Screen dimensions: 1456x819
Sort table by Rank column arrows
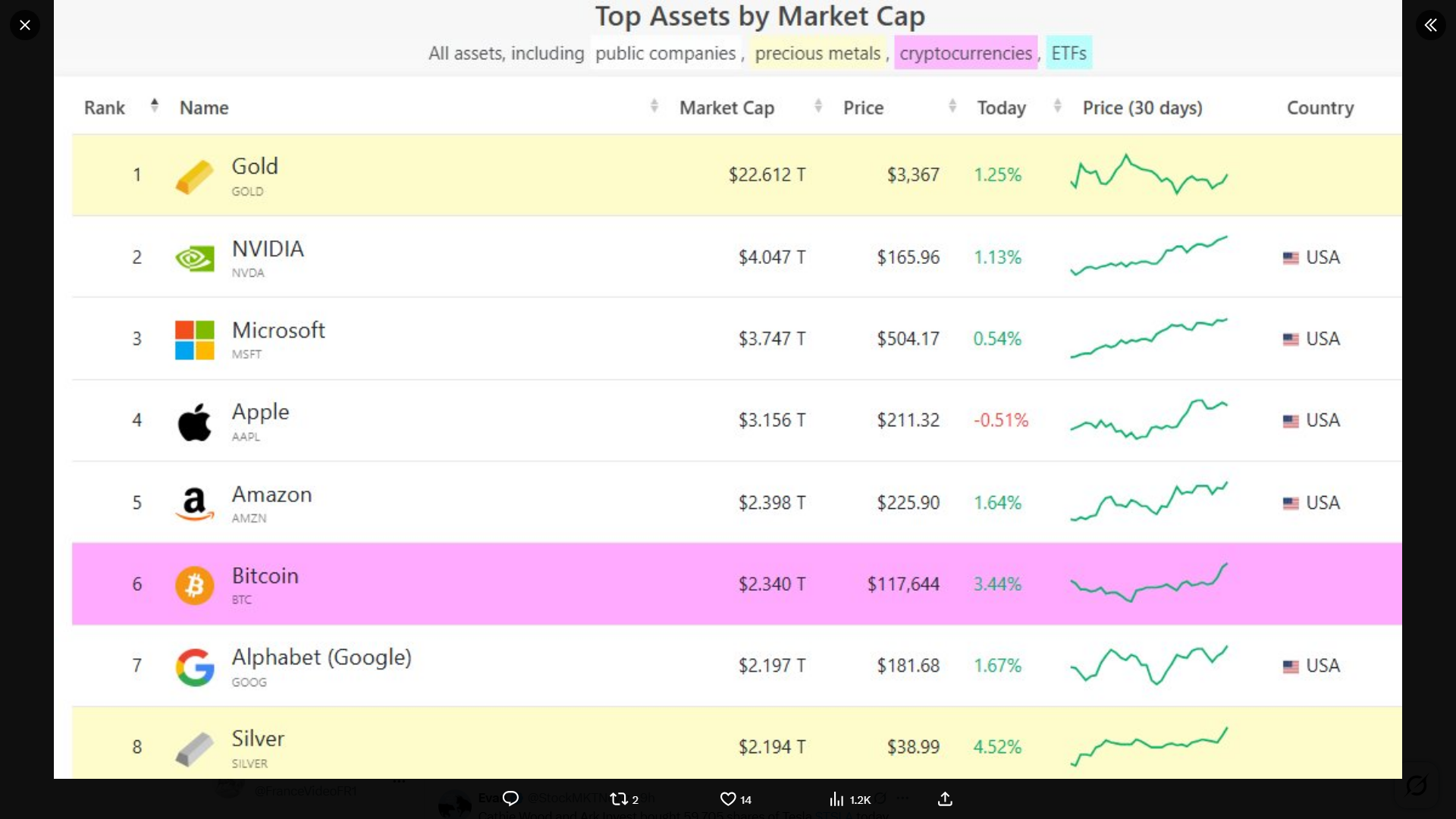pos(155,106)
